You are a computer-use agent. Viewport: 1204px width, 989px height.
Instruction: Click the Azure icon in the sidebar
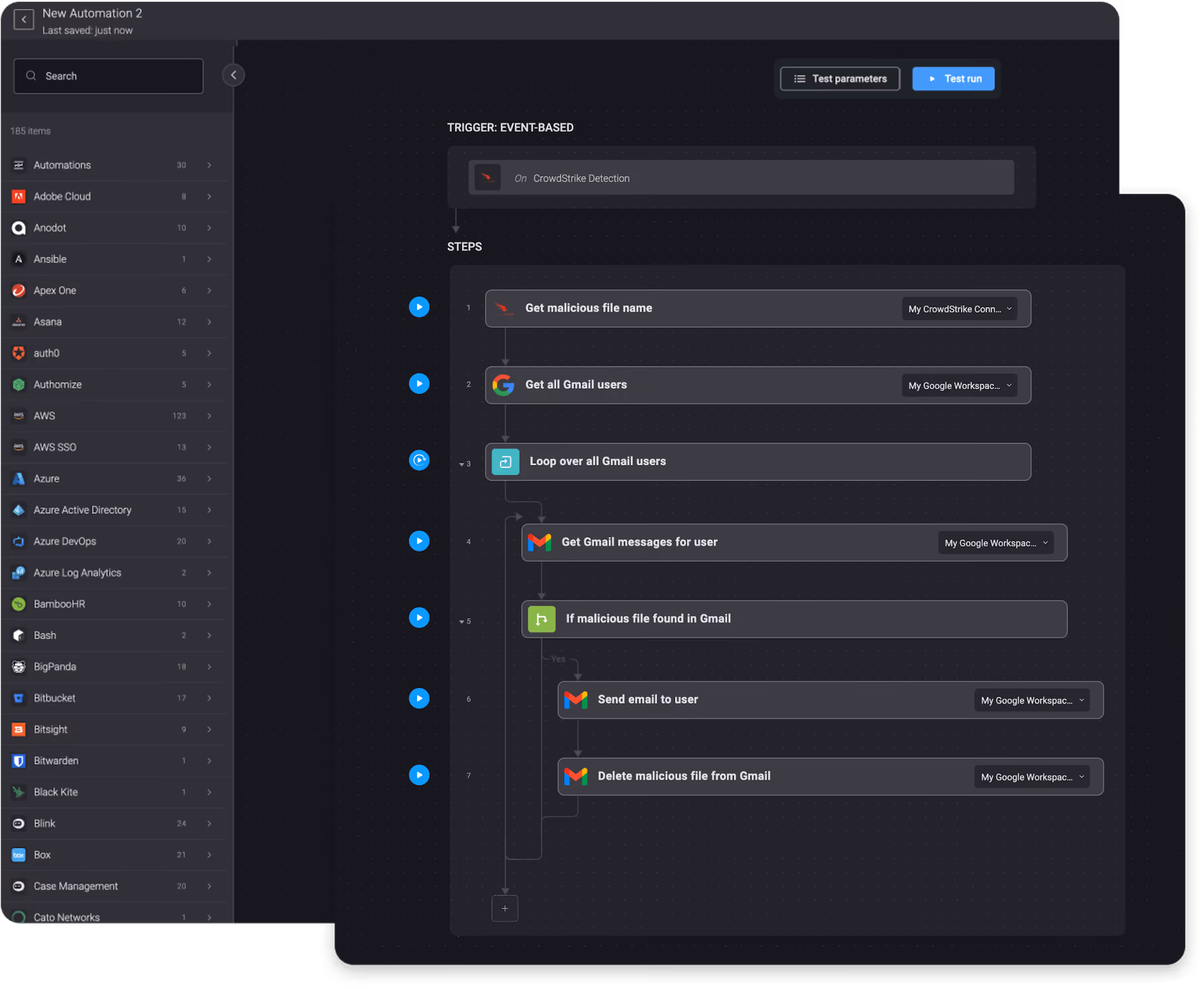(19, 479)
